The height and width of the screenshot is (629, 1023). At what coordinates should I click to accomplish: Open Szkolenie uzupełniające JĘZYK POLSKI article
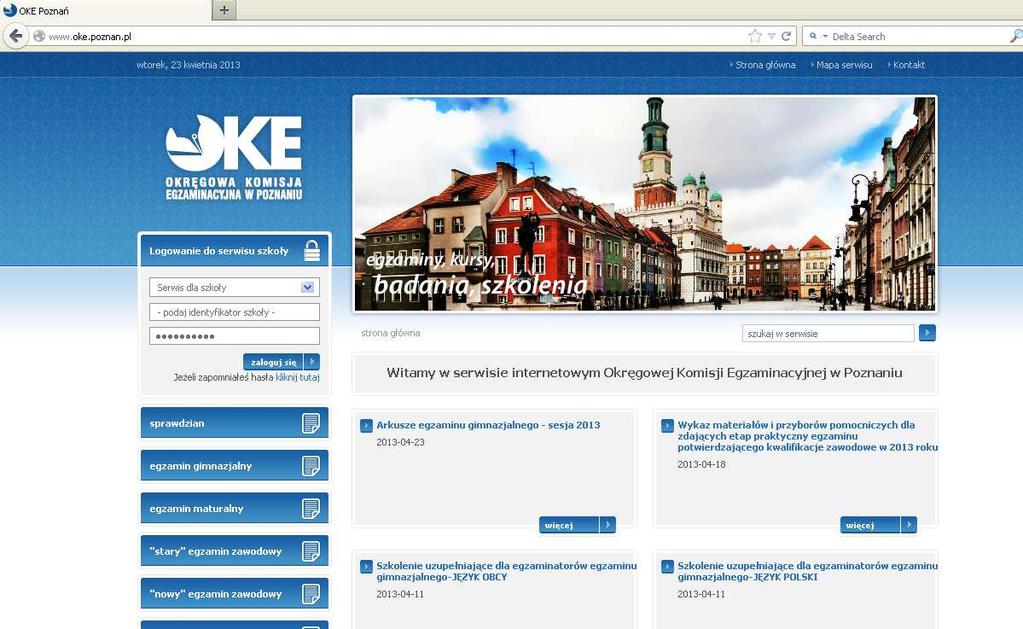808,571
